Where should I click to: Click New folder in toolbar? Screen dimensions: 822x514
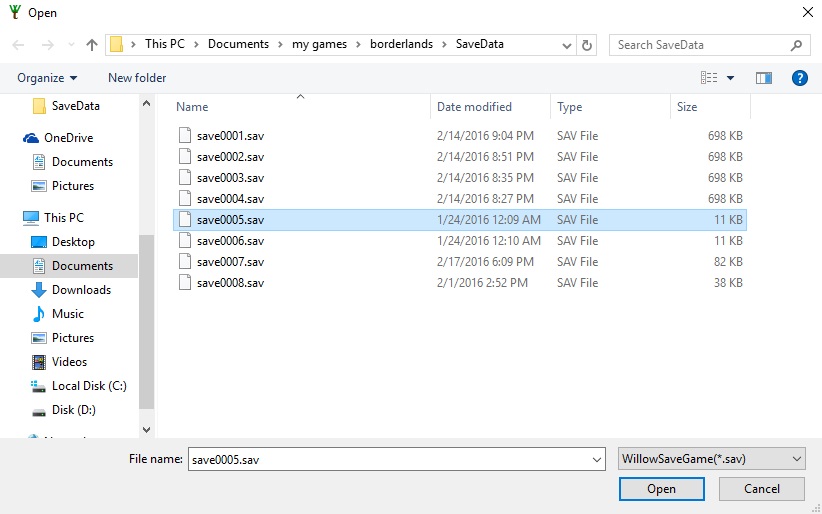pos(137,78)
